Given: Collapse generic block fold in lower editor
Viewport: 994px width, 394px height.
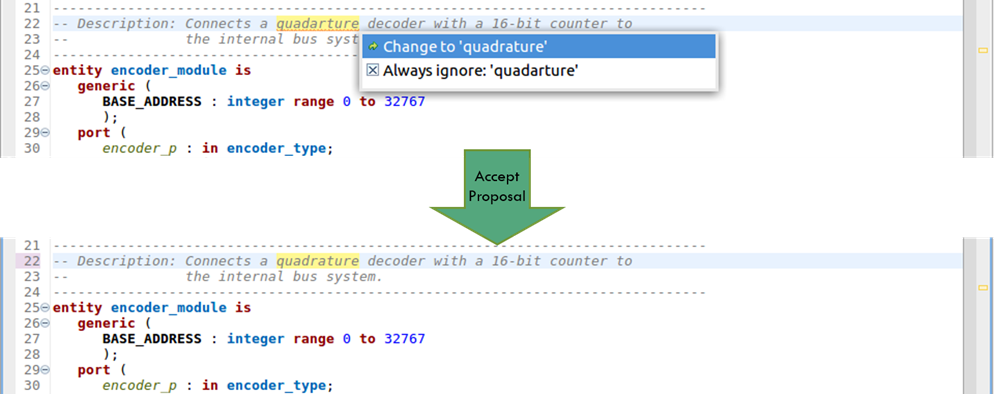Looking at the screenshot, I should (x=45, y=324).
